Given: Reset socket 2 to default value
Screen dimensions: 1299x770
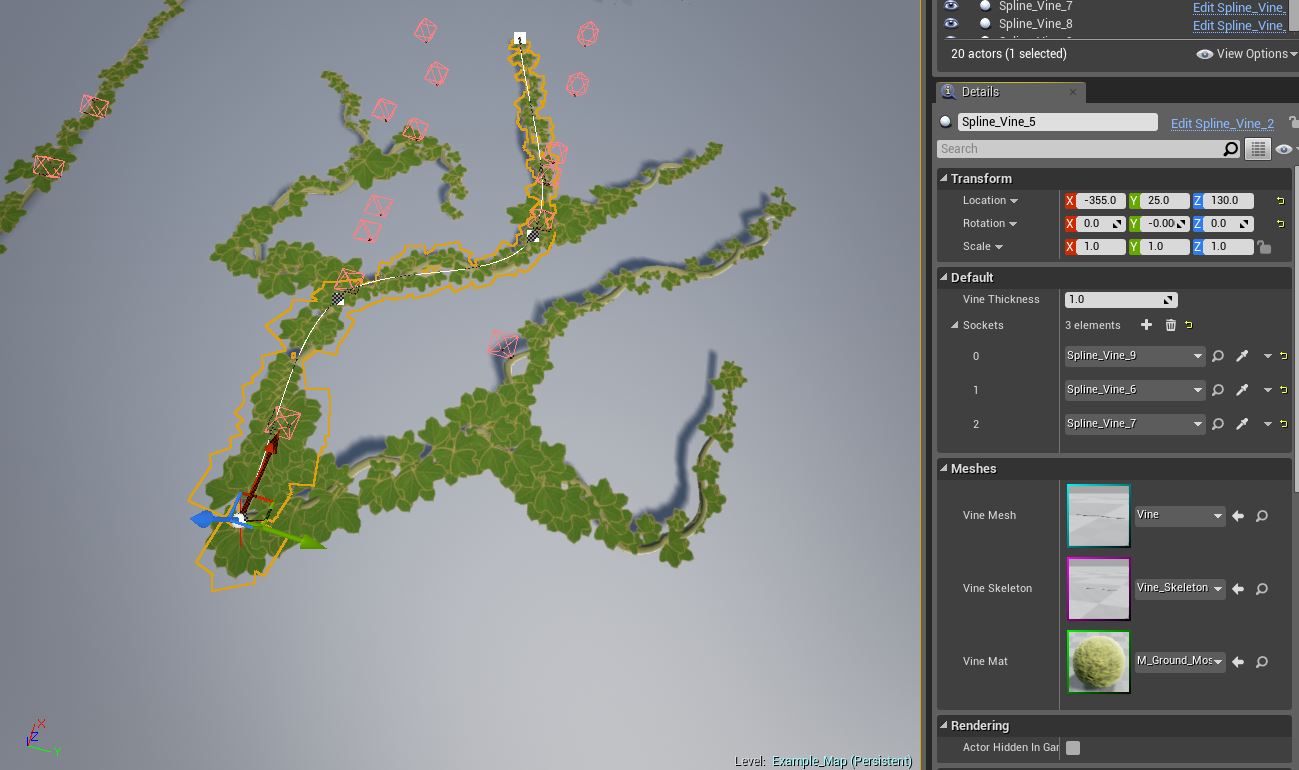Looking at the screenshot, I should [x=1283, y=424].
